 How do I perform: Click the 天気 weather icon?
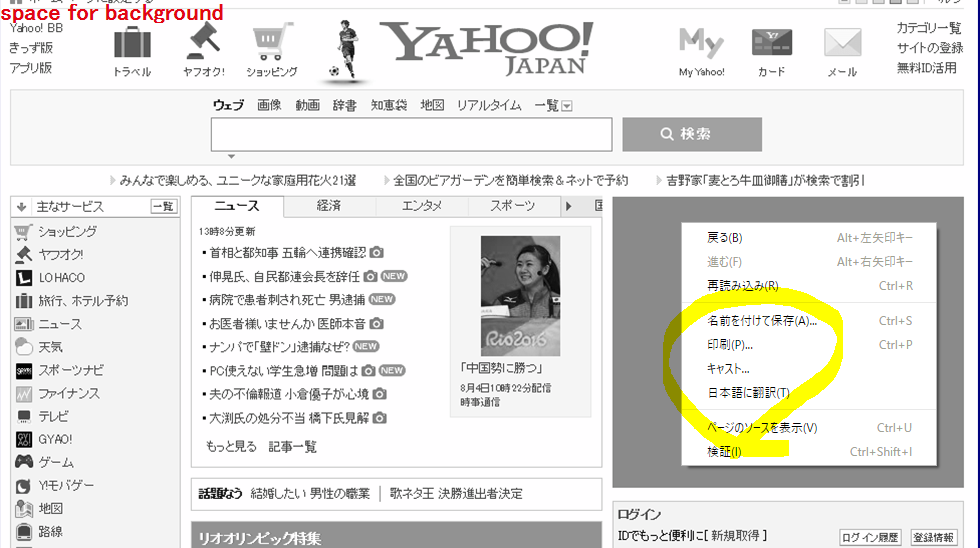pyautogui.click(x=24, y=347)
